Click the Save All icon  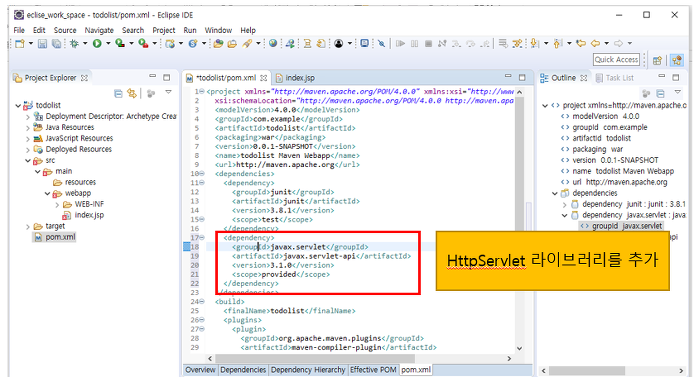(x=56, y=43)
